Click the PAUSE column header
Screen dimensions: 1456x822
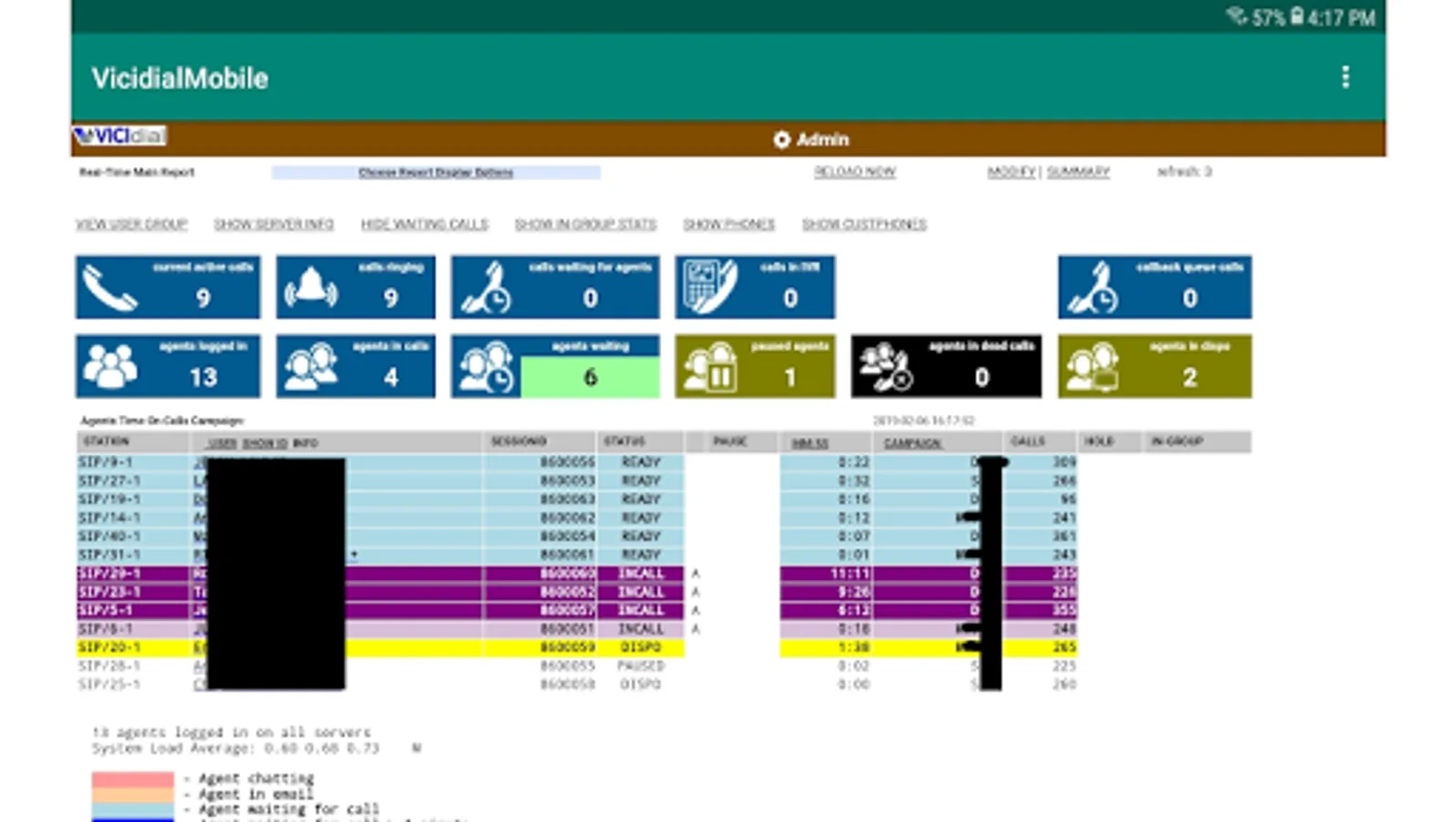tap(730, 441)
